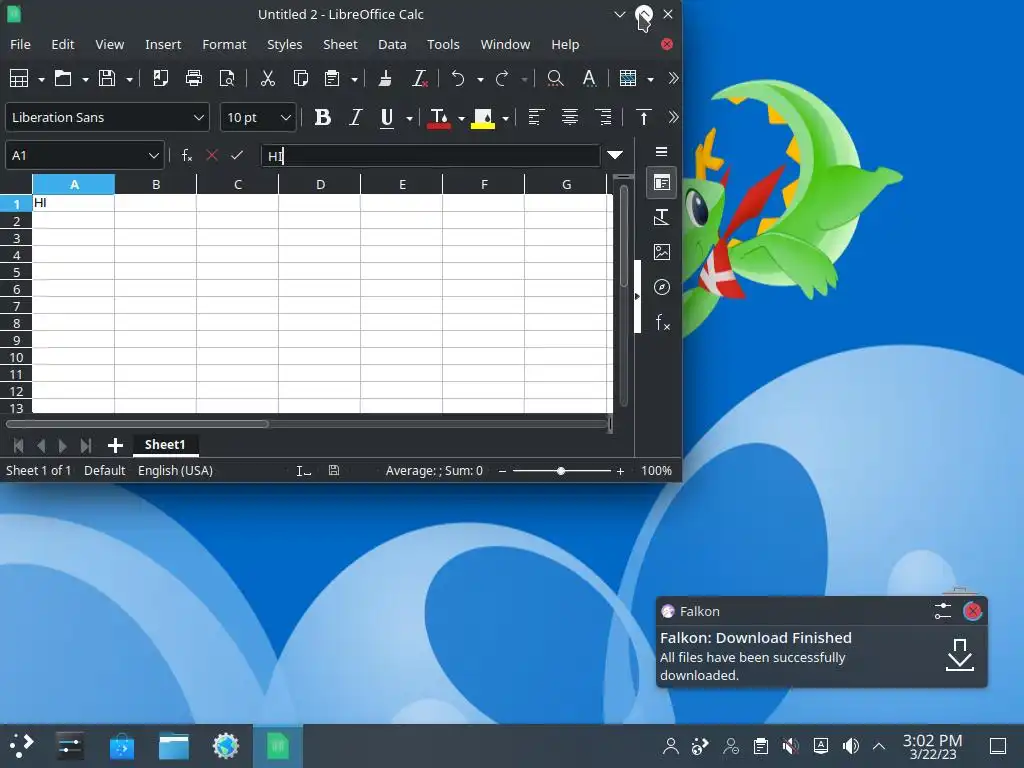This screenshot has height=768, width=1024.
Task: Click the Undo arrow icon
Action: (458, 78)
